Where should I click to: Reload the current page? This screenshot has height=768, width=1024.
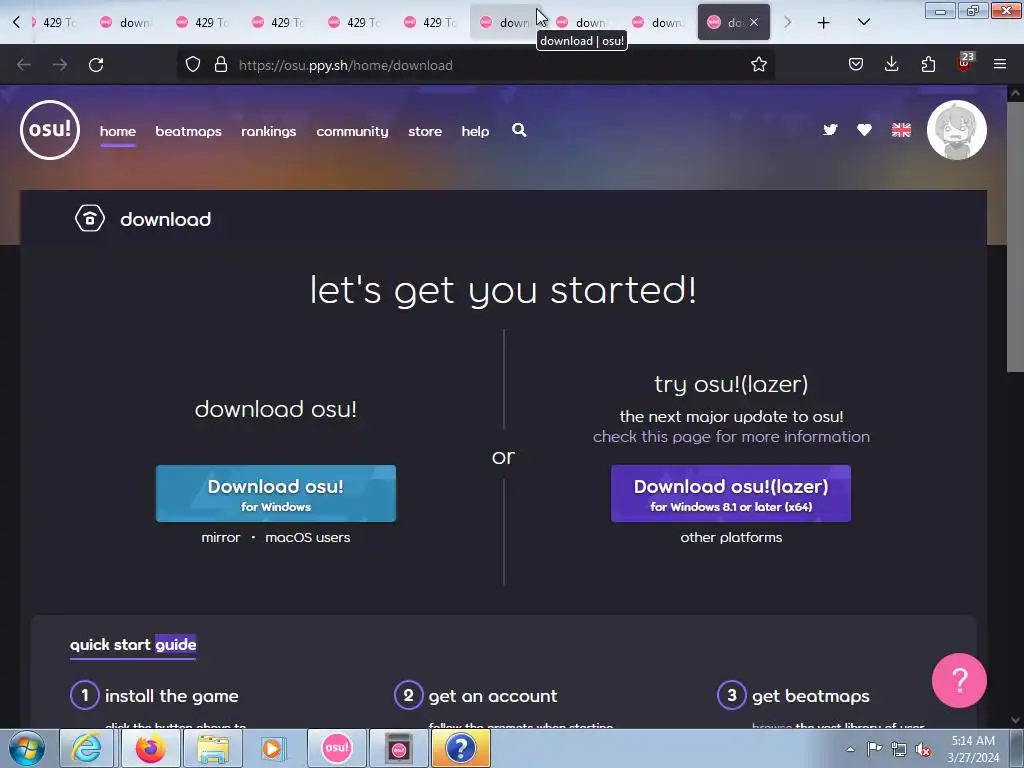point(96,65)
